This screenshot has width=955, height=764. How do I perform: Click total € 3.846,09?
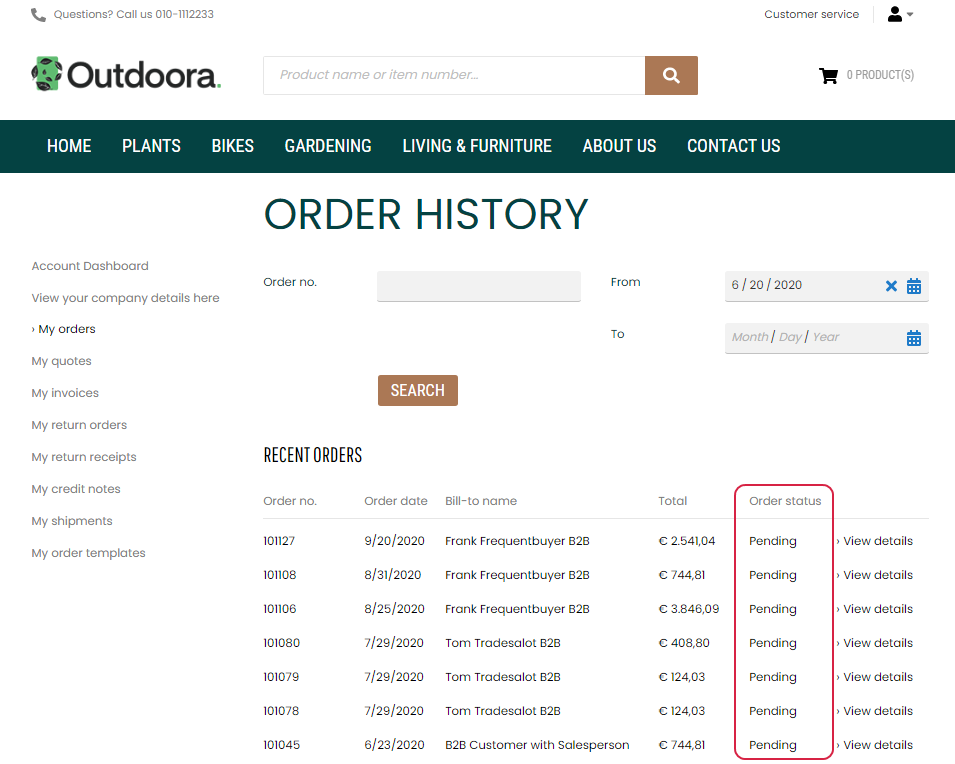click(689, 609)
